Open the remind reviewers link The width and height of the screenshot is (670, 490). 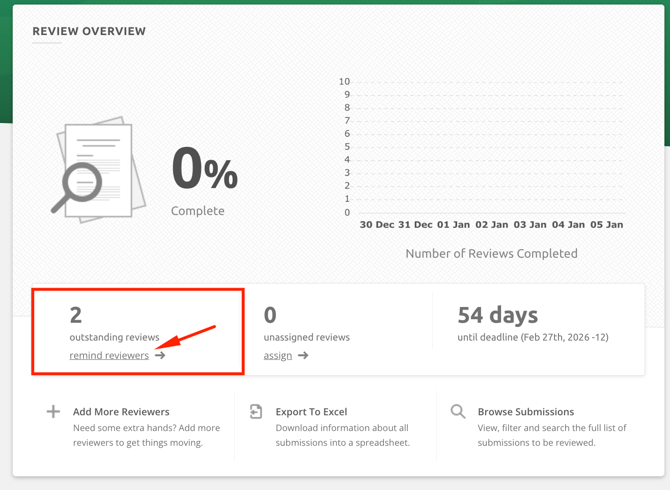click(109, 355)
